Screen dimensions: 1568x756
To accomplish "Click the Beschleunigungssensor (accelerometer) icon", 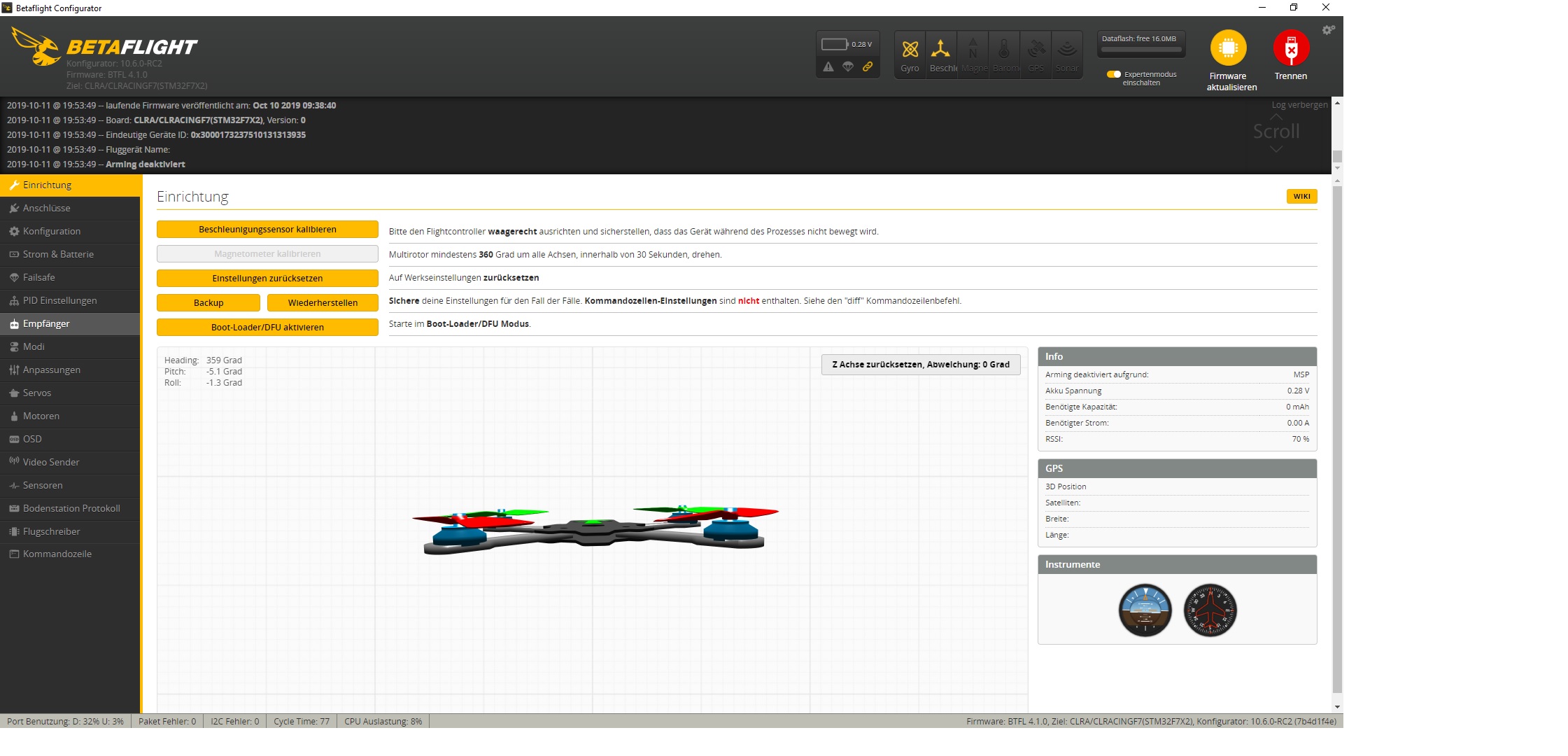I will tap(941, 49).
